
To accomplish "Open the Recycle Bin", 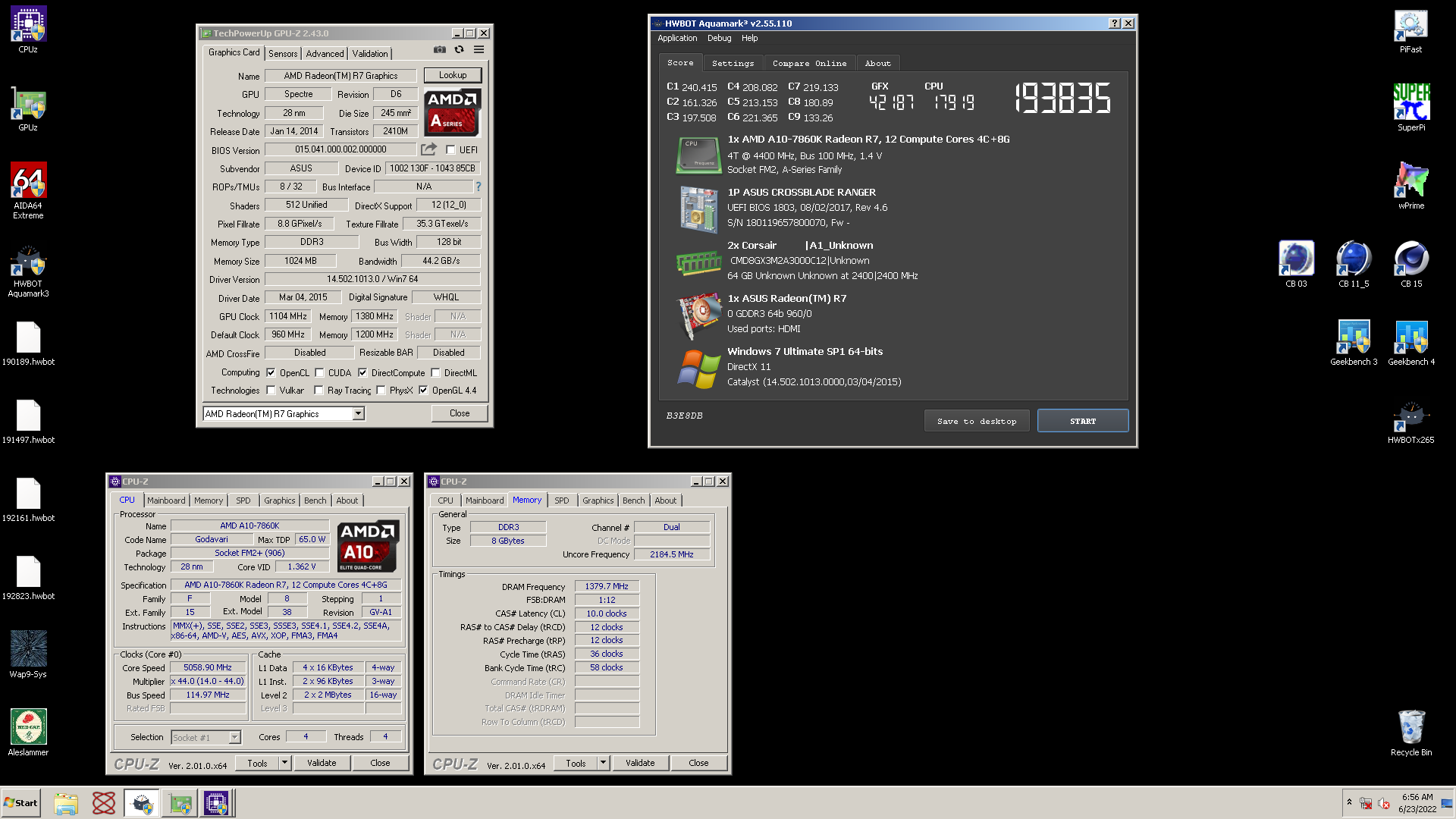I will (x=1410, y=733).
